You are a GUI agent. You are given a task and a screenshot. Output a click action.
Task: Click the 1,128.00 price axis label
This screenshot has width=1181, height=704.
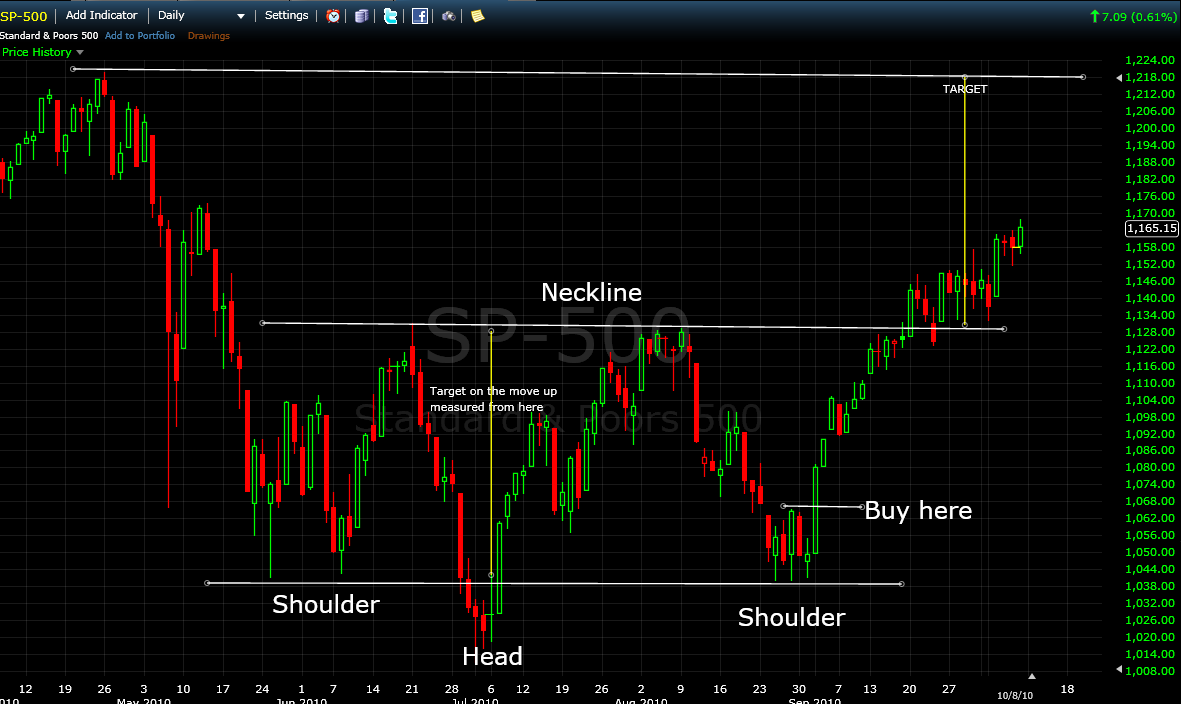(x=1149, y=332)
